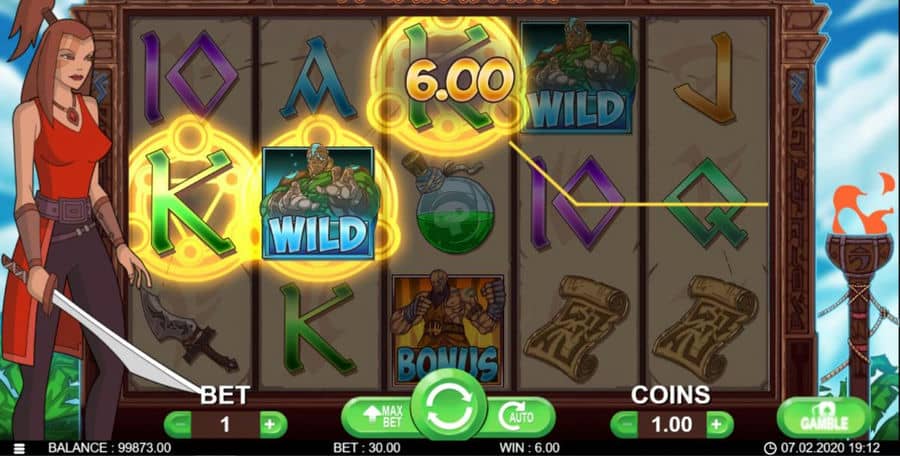The width and height of the screenshot is (900, 456).
Task: Click the BONUS warrior symbol
Action: click(x=448, y=330)
